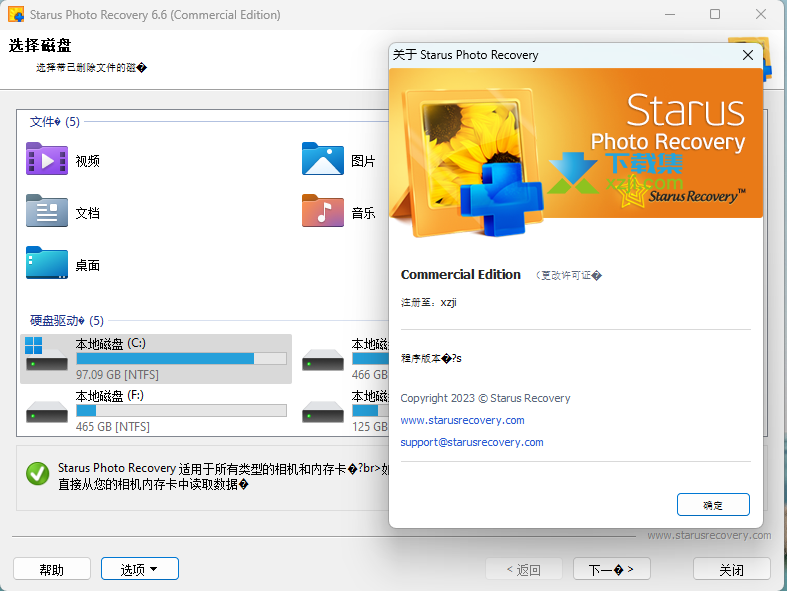Click the 图片 label text

pyautogui.click(x=363, y=161)
